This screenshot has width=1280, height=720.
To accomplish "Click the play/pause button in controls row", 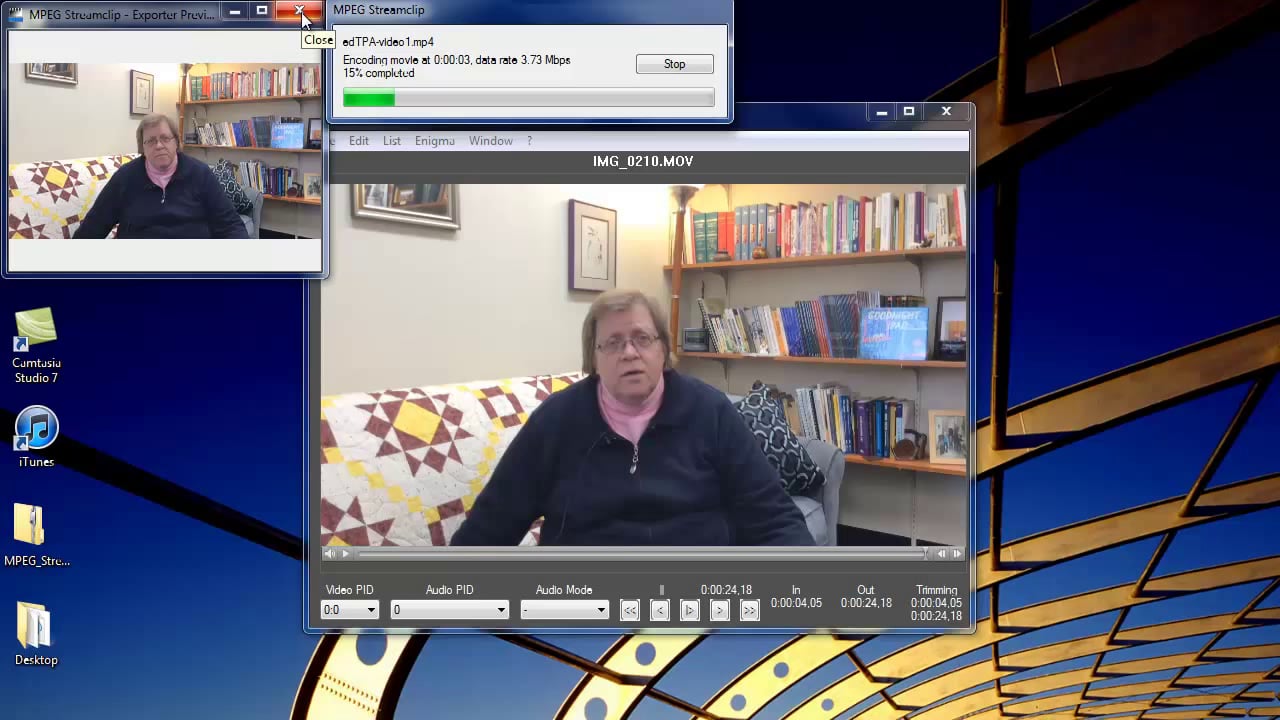I will tap(690, 610).
